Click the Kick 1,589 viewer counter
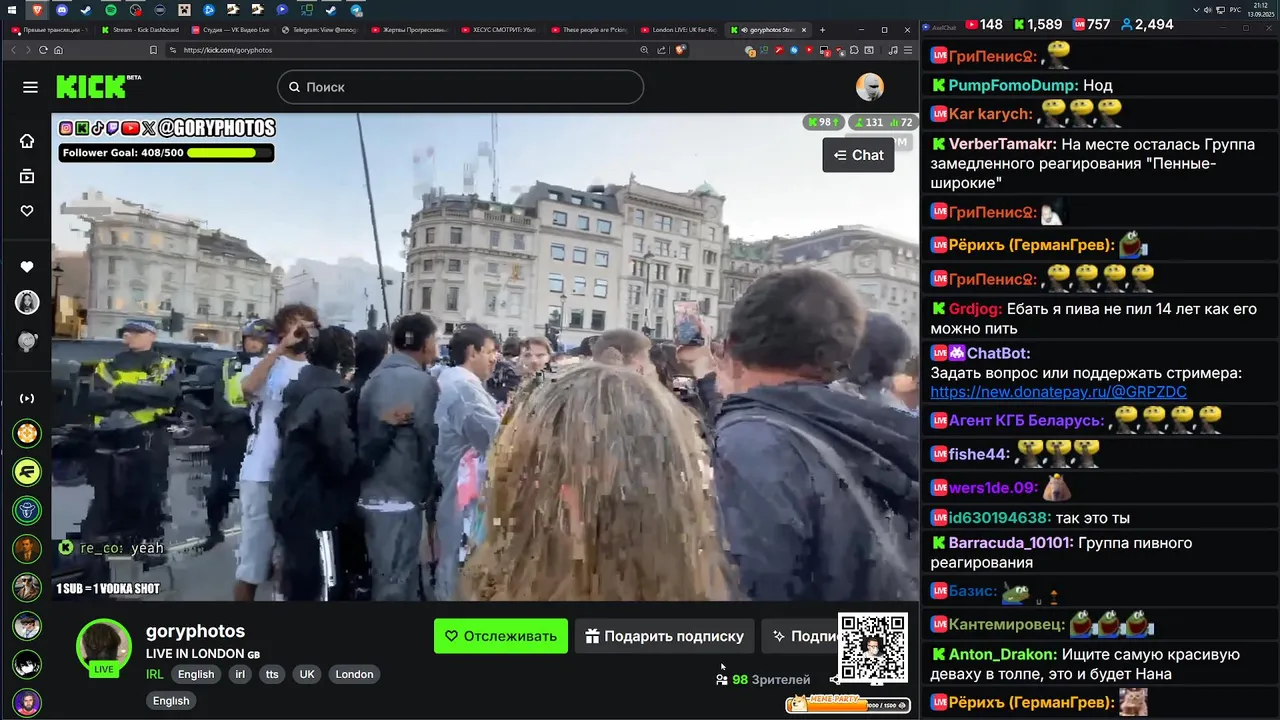This screenshot has height=720, width=1280. point(1038,24)
